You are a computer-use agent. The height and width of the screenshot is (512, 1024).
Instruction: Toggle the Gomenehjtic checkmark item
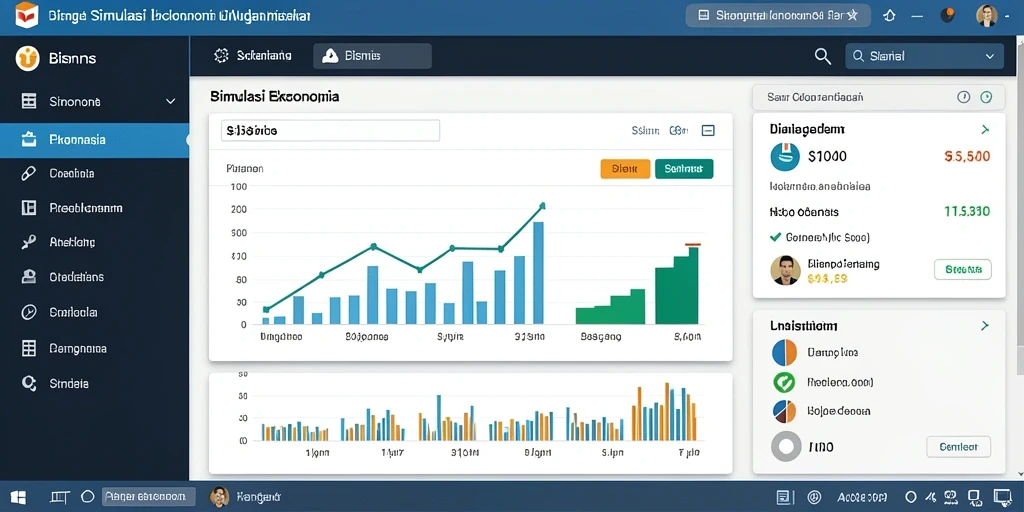click(x=820, y=237)
